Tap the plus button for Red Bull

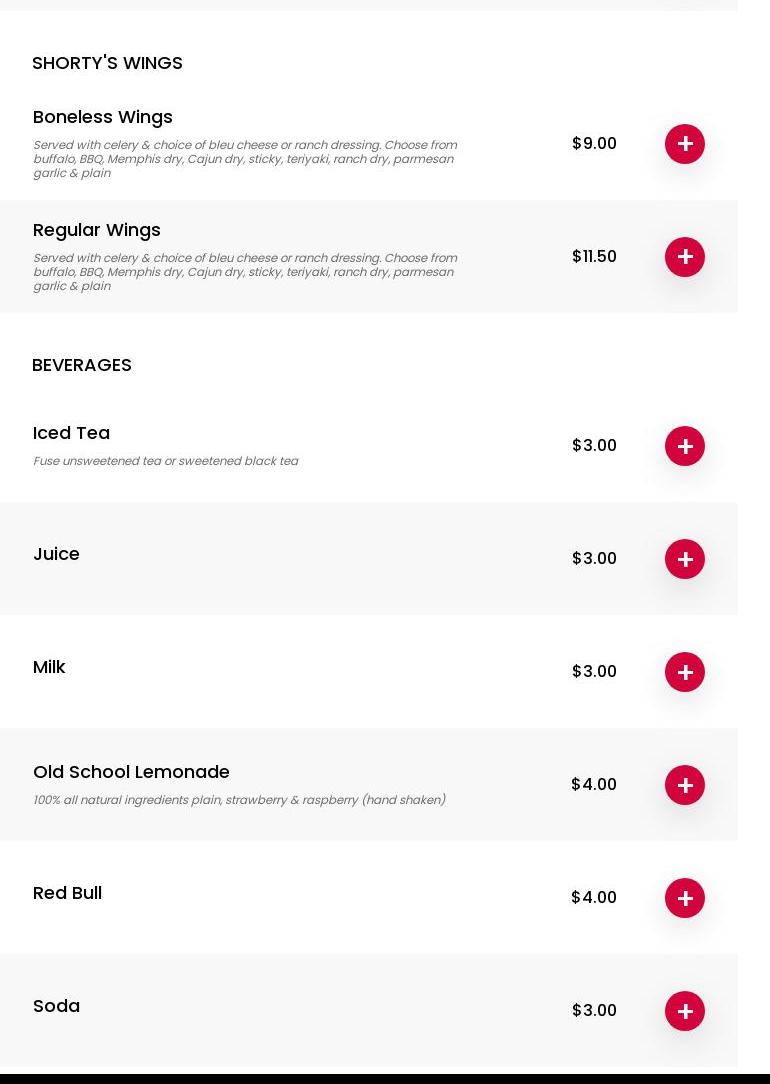tap(685, 898)
